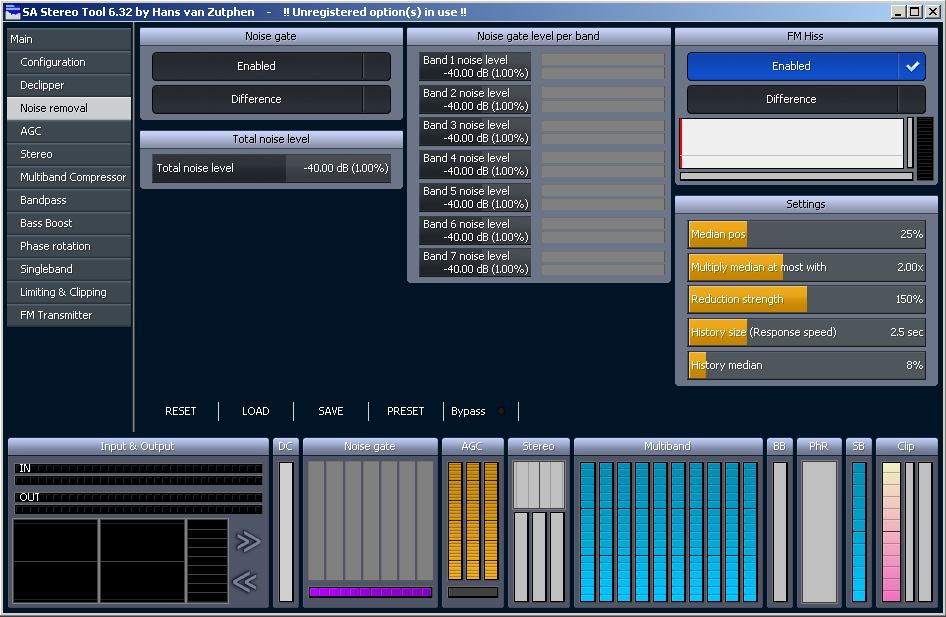
Task: Click the DC meter panel header
Action: [285, 446]
